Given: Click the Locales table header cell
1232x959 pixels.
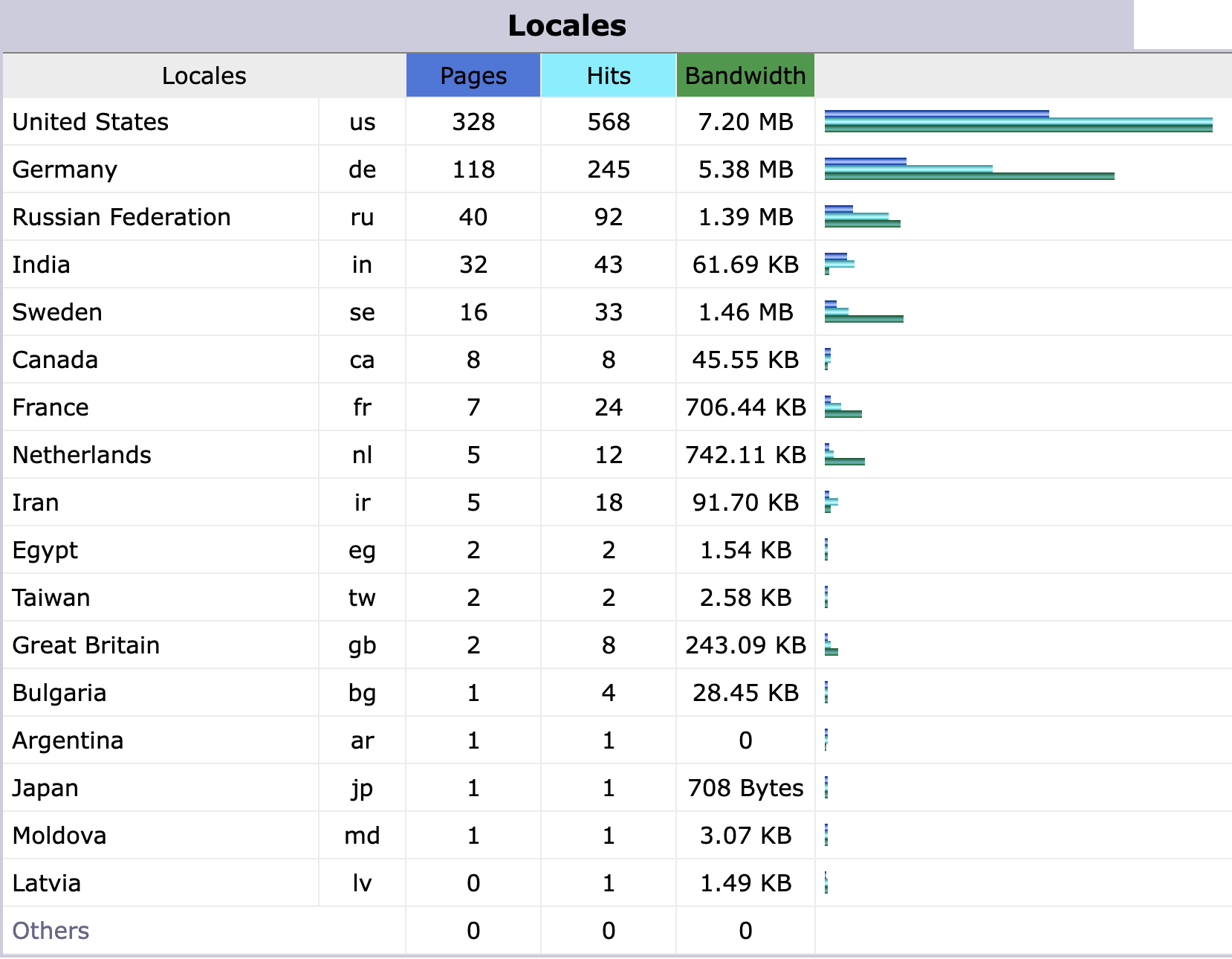Looking at the screenshot, I should point(204,75).
